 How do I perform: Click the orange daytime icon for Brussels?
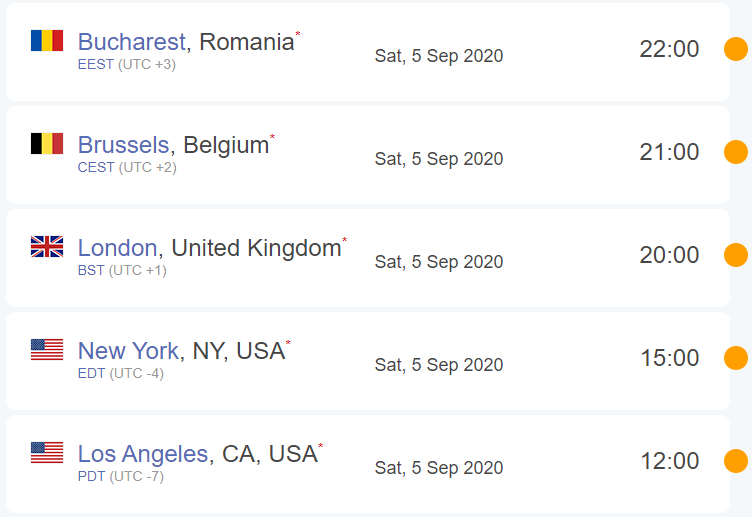736,152
